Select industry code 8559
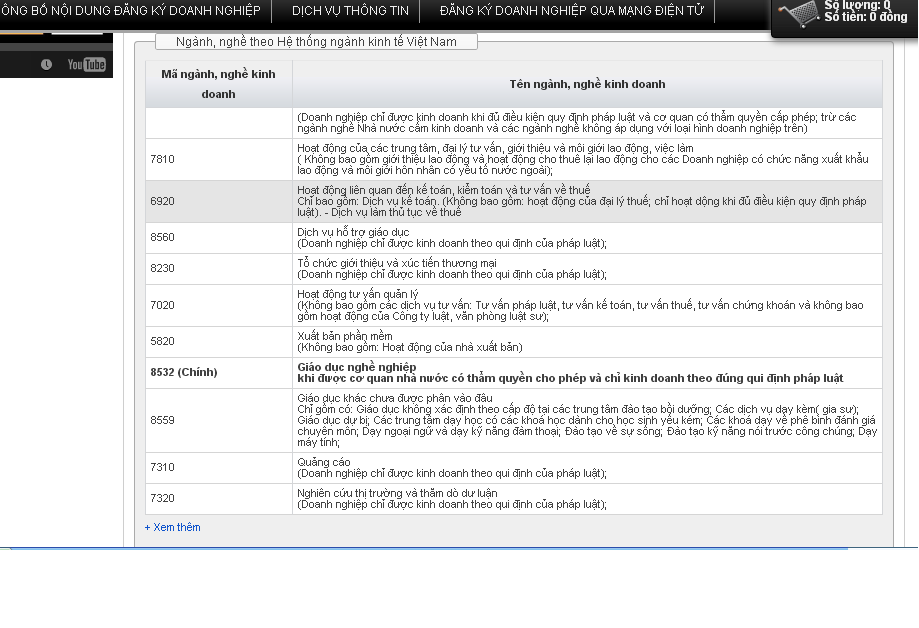This screenshot has height=628, width=919. 162,420
